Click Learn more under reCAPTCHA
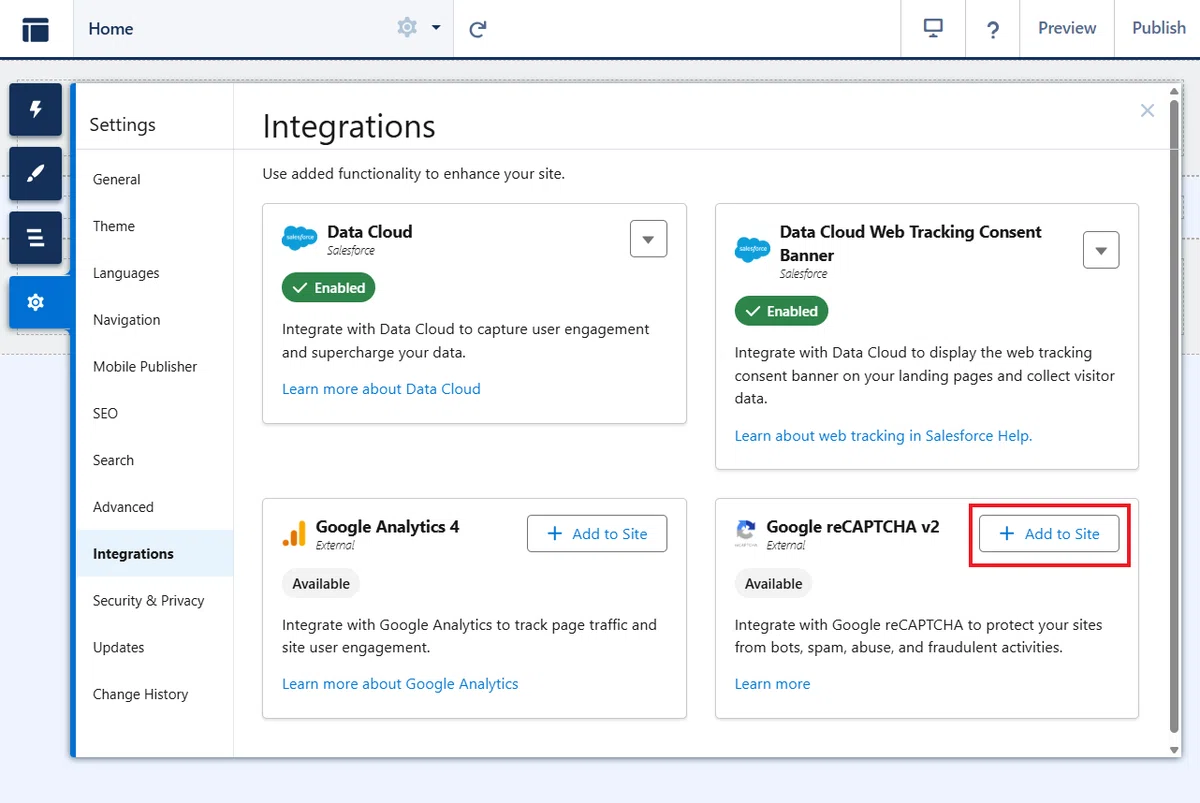This screenshot has height=803, width=1200. click(772, 684)
